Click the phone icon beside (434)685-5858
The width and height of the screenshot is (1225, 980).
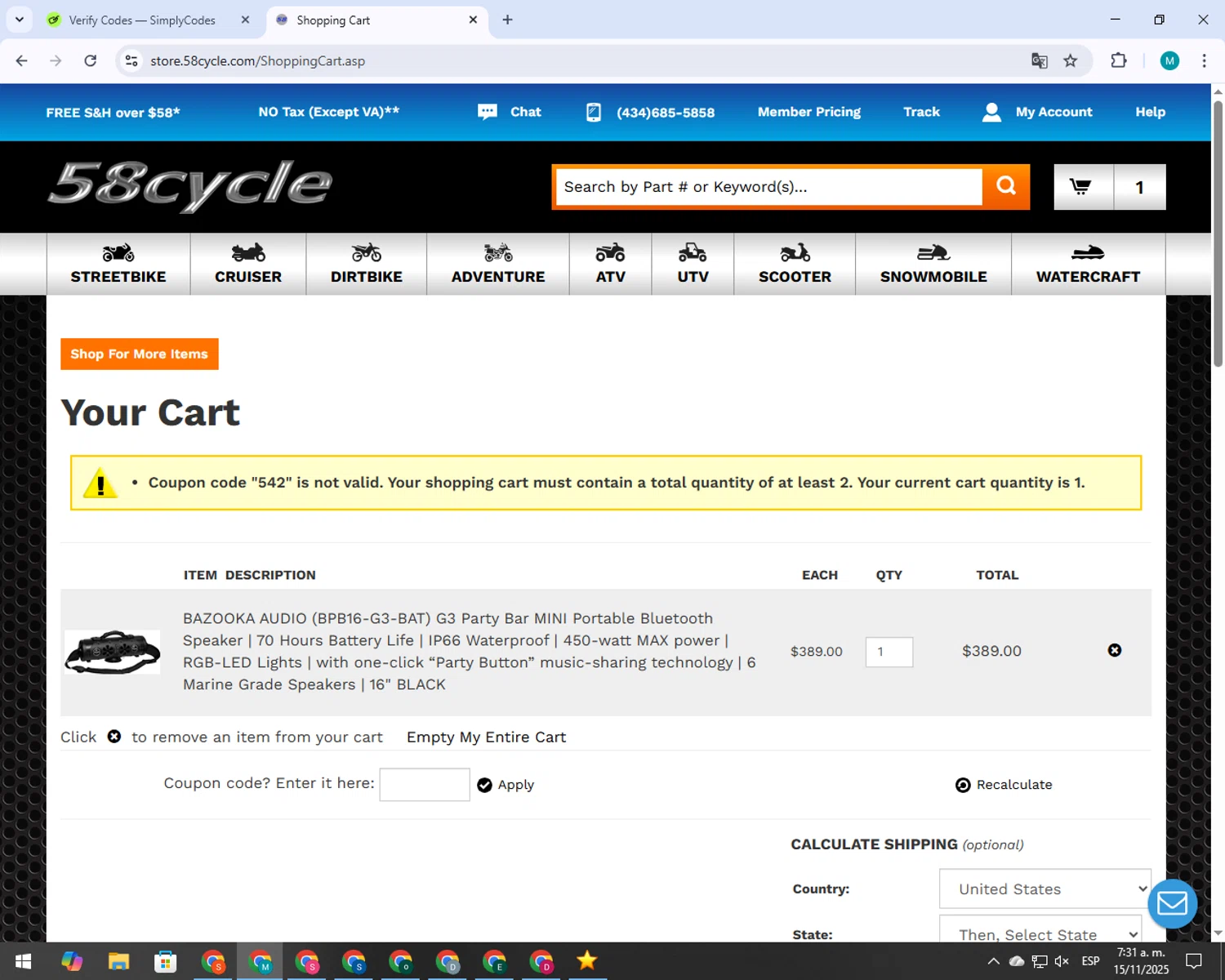594,112
